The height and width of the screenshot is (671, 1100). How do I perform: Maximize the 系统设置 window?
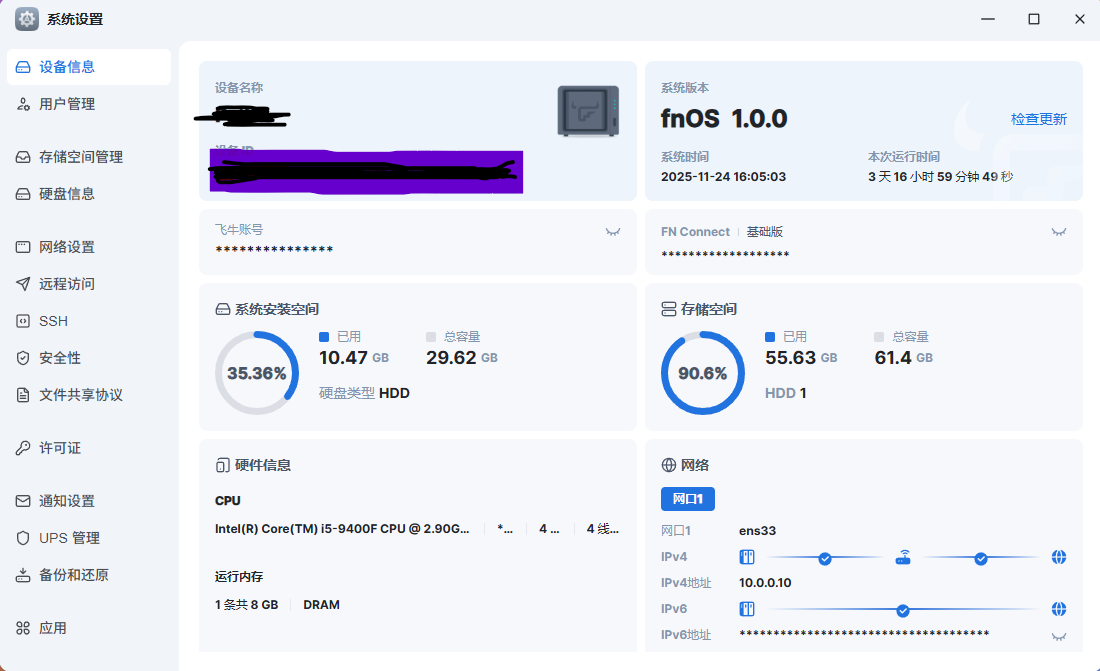(1033, 19)
